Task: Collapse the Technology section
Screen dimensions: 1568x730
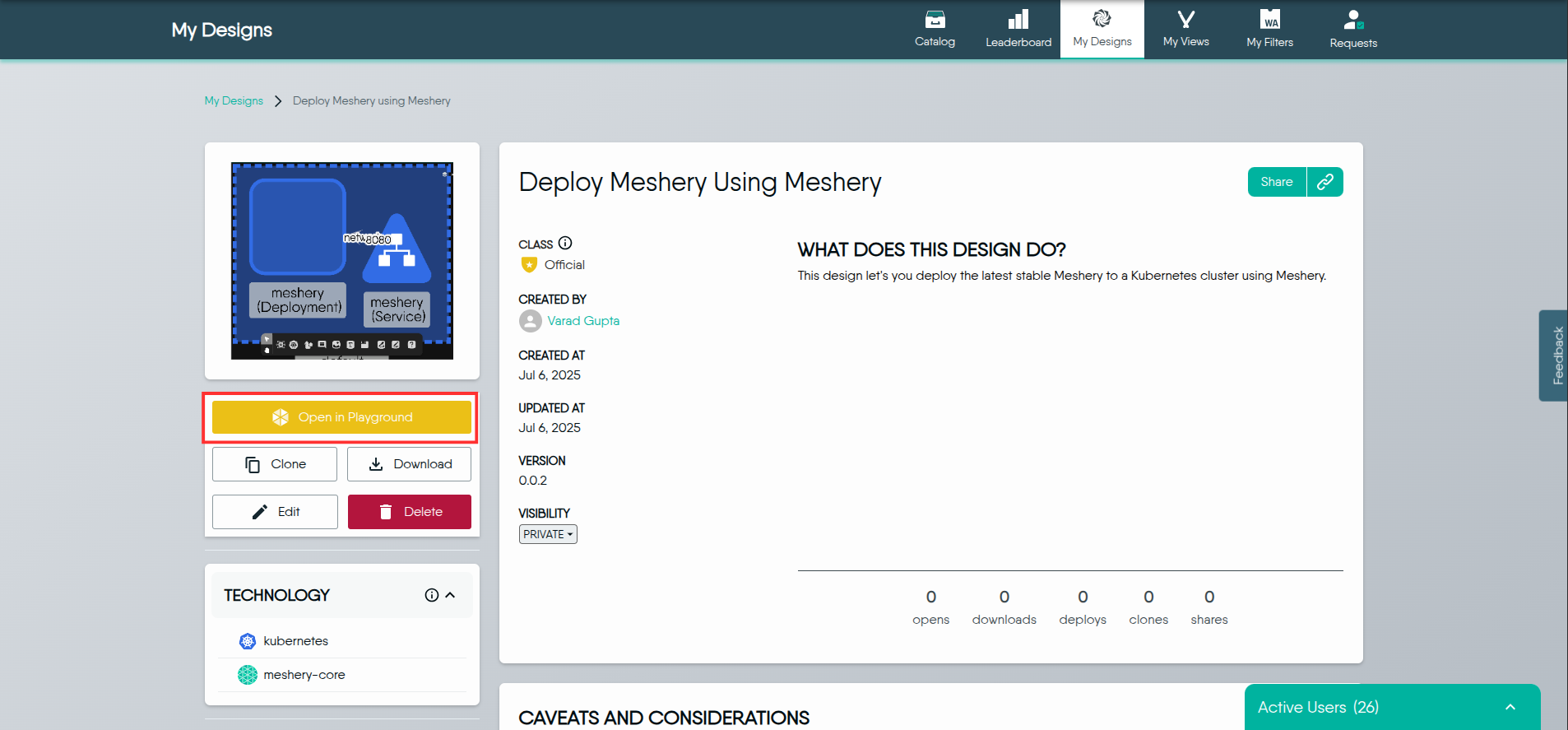Action: pos(450,595)
